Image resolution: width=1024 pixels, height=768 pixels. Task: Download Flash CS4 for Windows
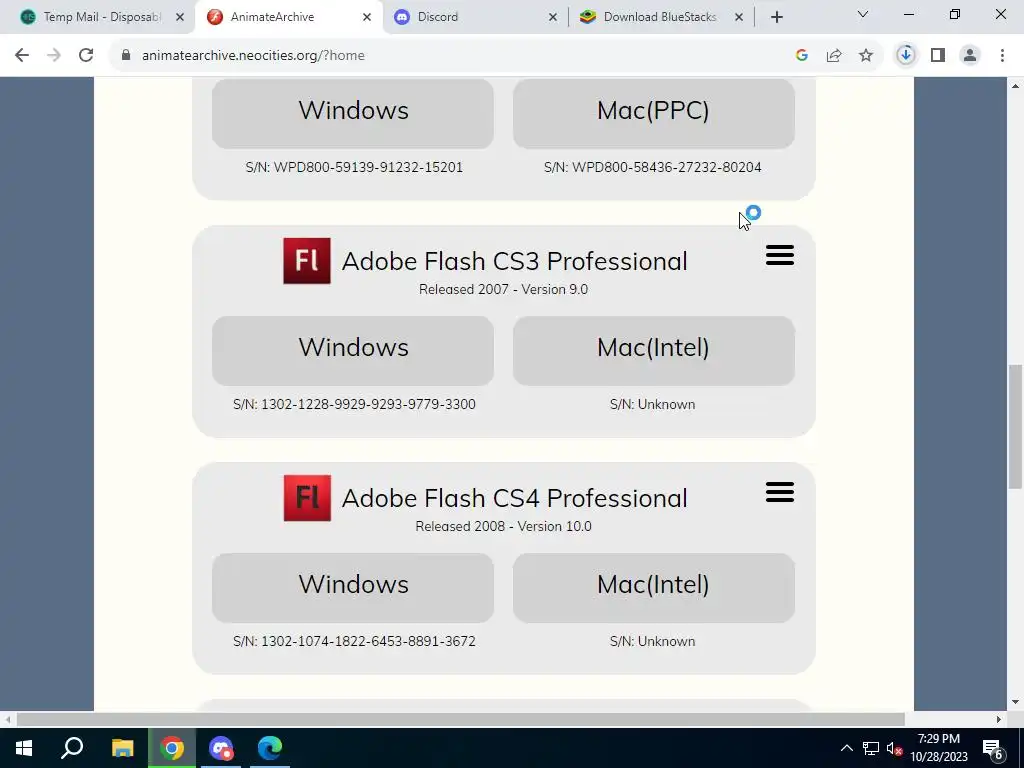pyautogui.click(x=353, y=587)
